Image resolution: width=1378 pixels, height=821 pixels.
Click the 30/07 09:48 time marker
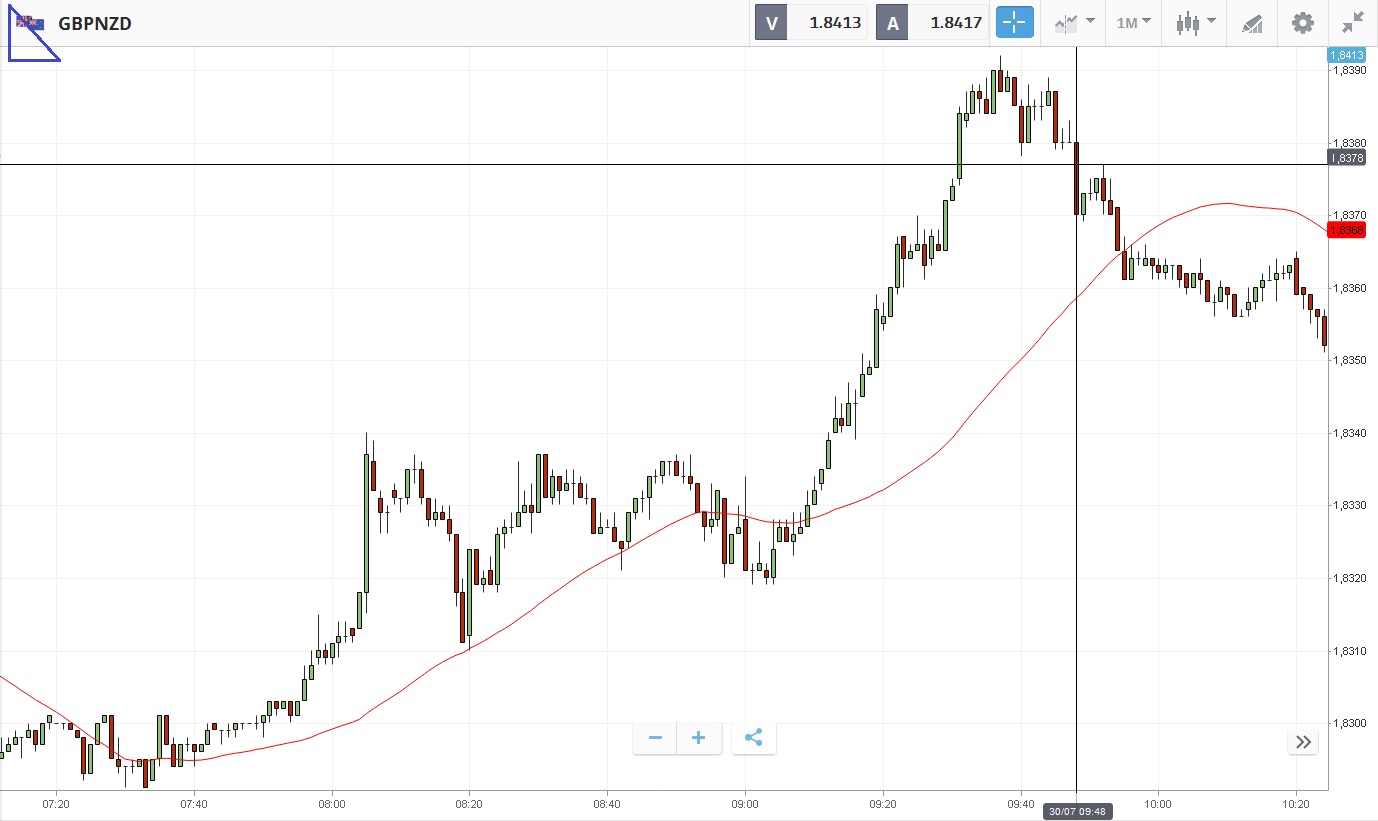1076,810
